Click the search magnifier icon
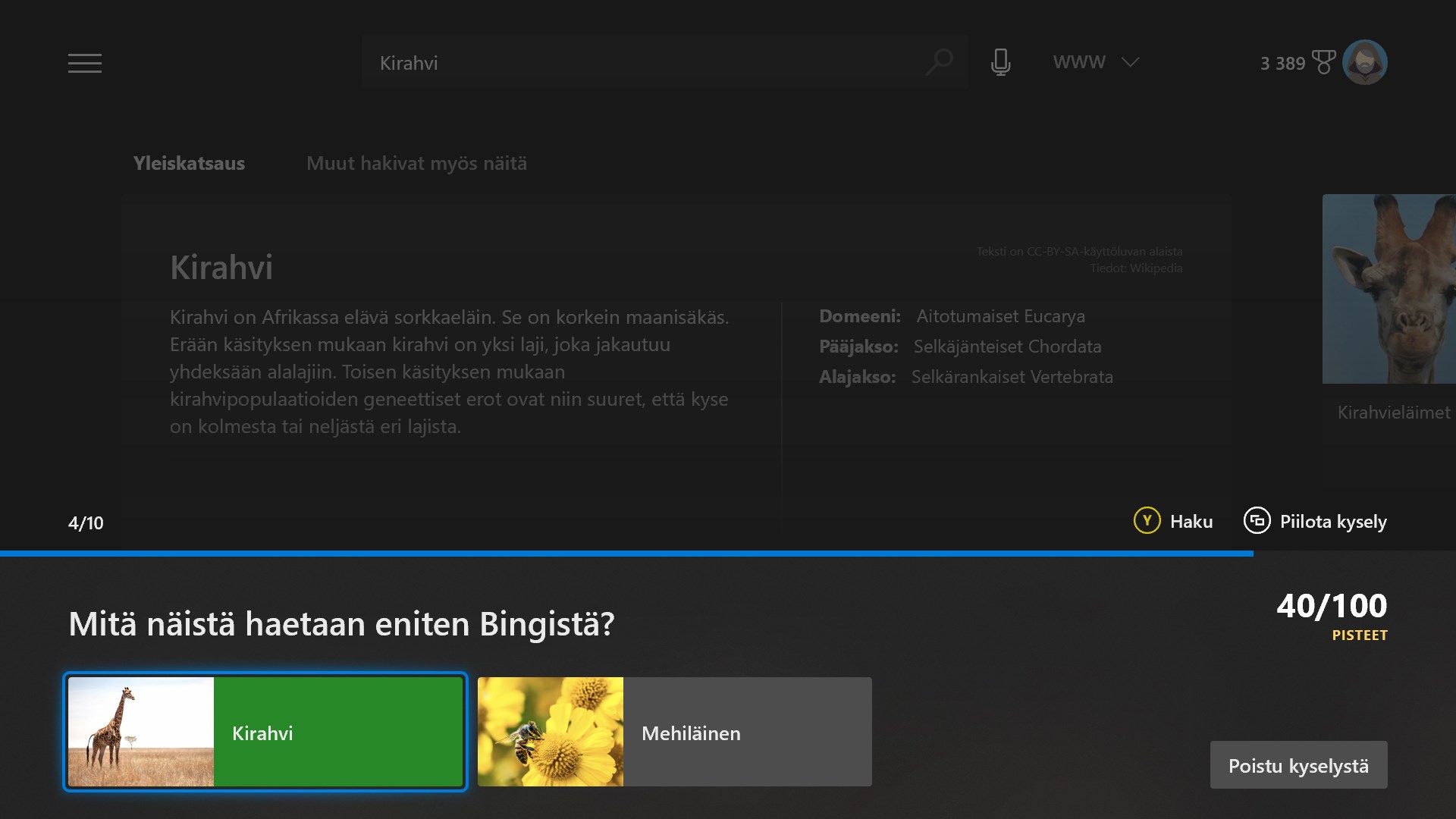 [939, 62]
